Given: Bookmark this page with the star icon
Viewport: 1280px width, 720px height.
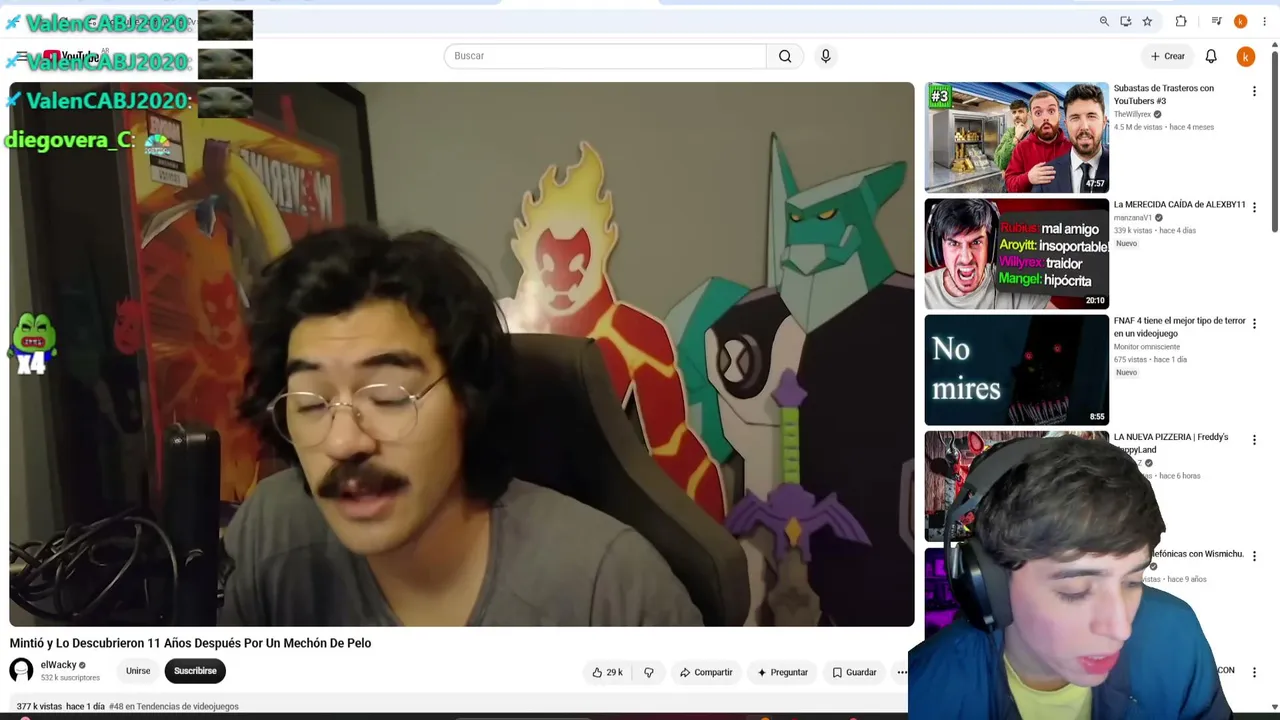Looking at the screenshot, I should tap(1147, 21).
